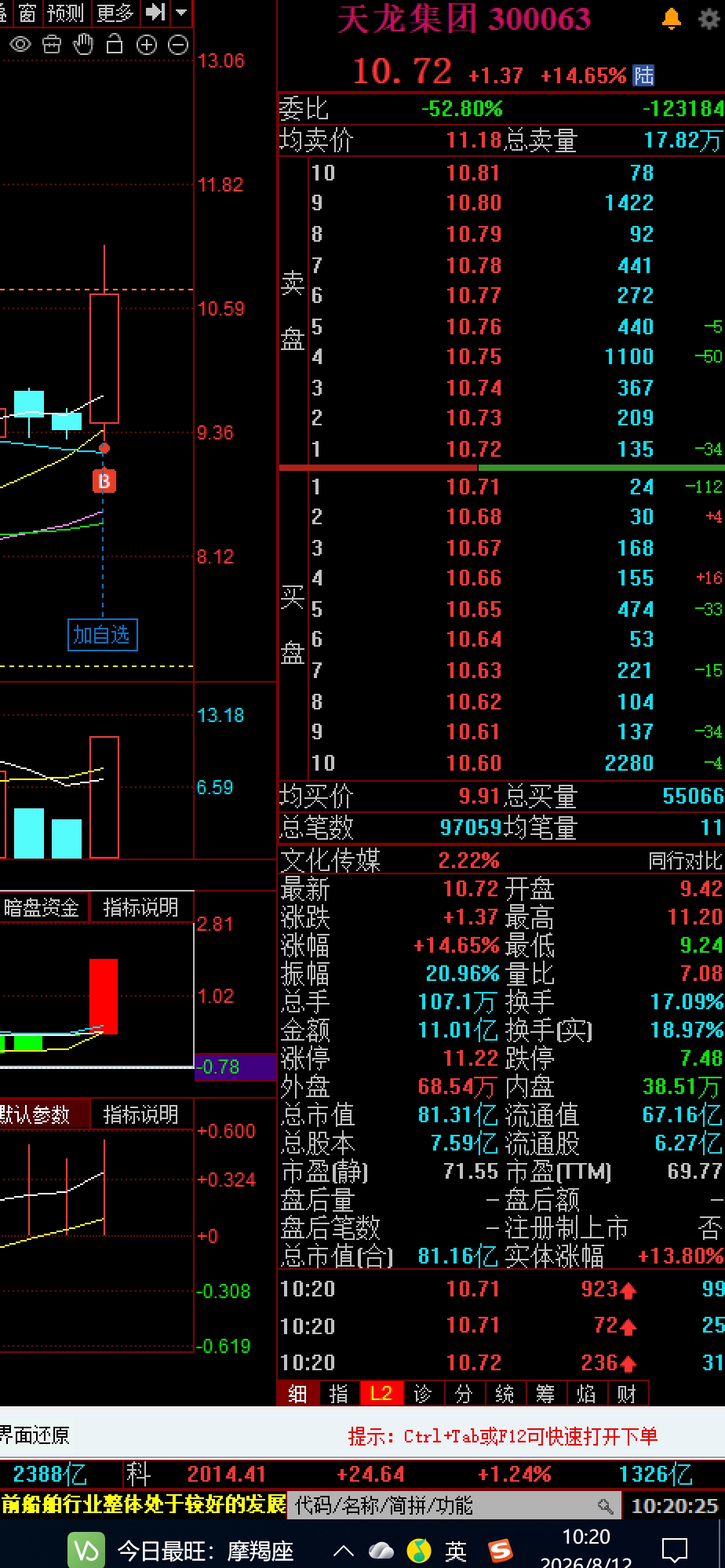Image resolution: width=725 pixels, height=1568 pixels.
Task: Click the alert bell icon
Action: pos(672,19)
